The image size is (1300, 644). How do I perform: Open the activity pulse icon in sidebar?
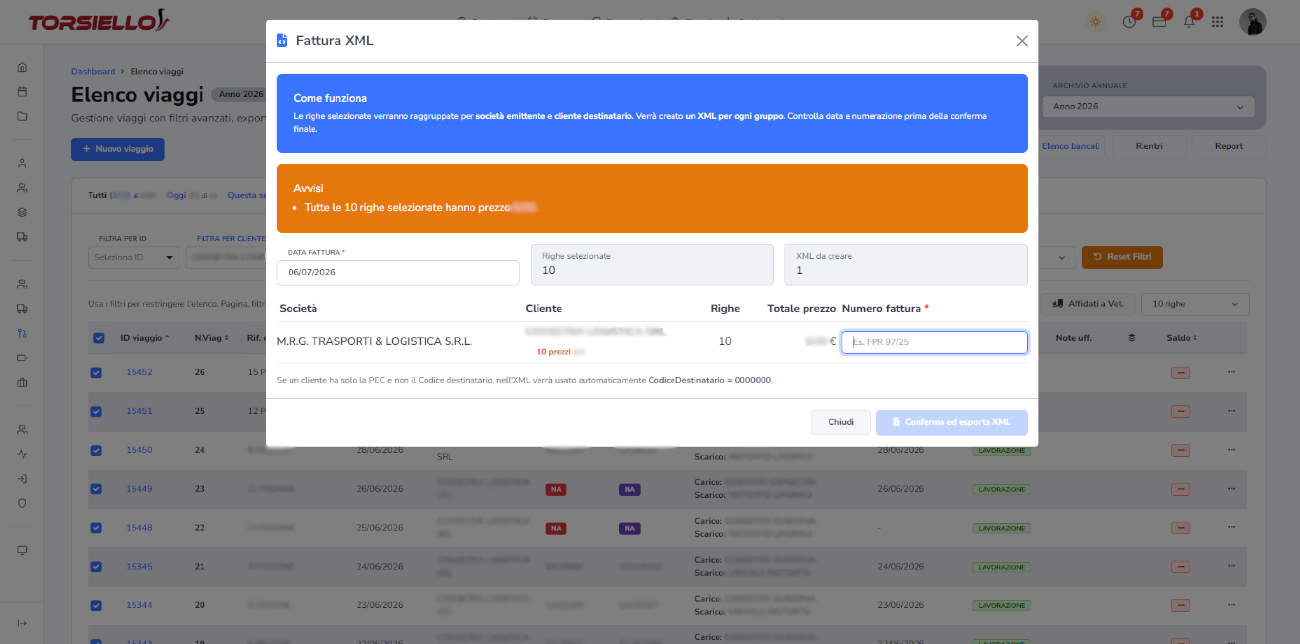(22, 454)
